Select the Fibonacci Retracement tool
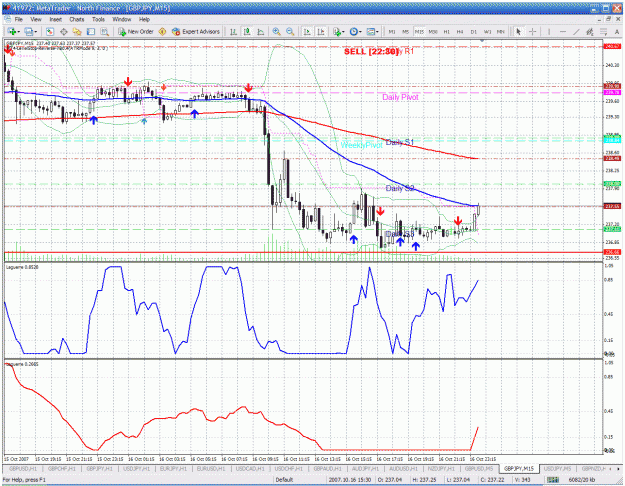 603,31
